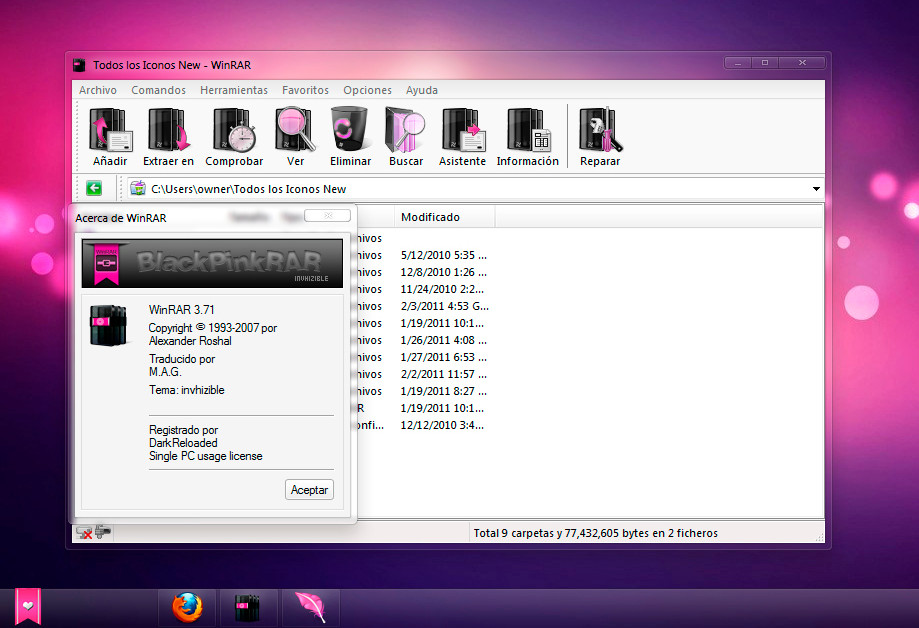Click the BlackPinkRAR banner image
The width and height of the screenshot is (919, 628).
click(x=212, y=263)
